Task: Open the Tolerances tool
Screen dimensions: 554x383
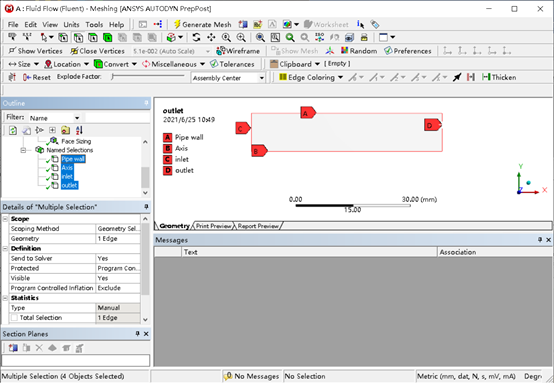Action: (232, 64)
